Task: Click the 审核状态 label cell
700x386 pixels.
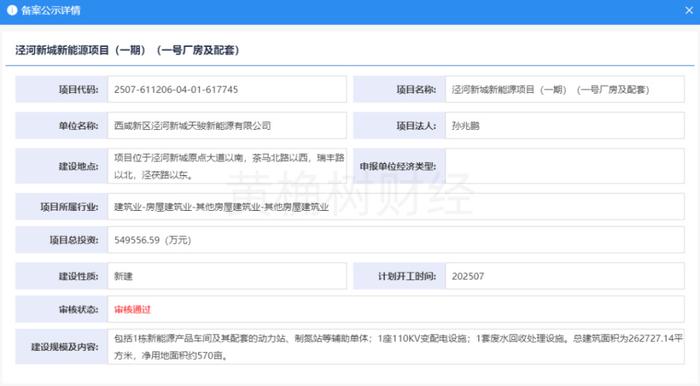Action: (x=62, y=309)
